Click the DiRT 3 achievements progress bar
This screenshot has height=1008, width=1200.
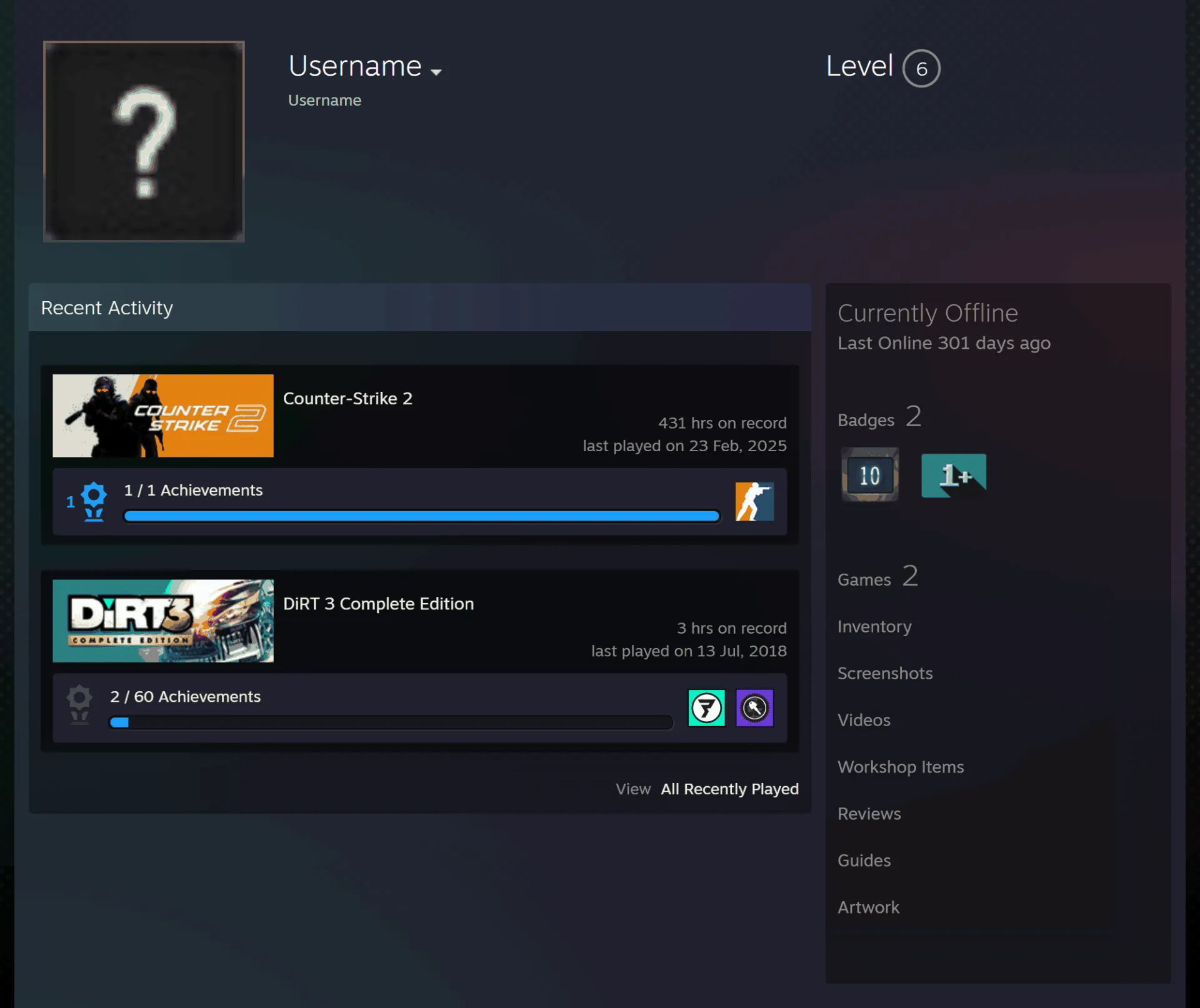[x=391, y=722]
